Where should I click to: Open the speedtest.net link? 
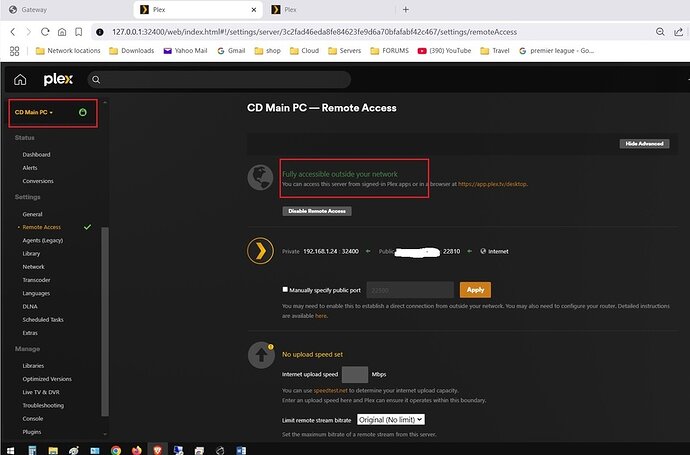[330, 390]
